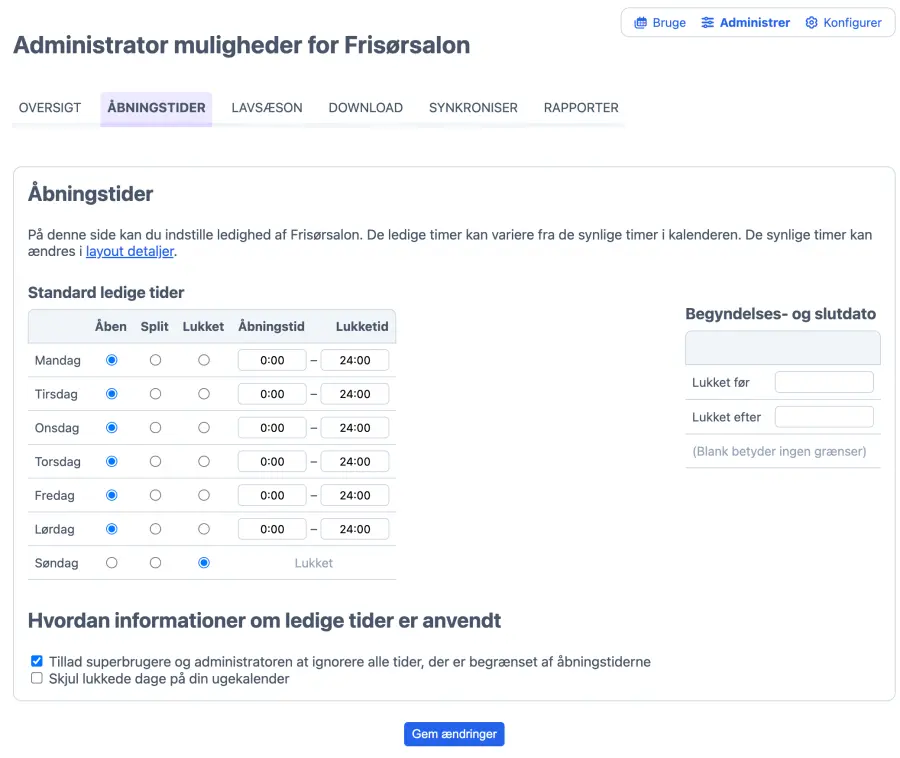Switch to the Oversigt tab
The height and width of the screenshot is (758, 900).
click(50, 108)
